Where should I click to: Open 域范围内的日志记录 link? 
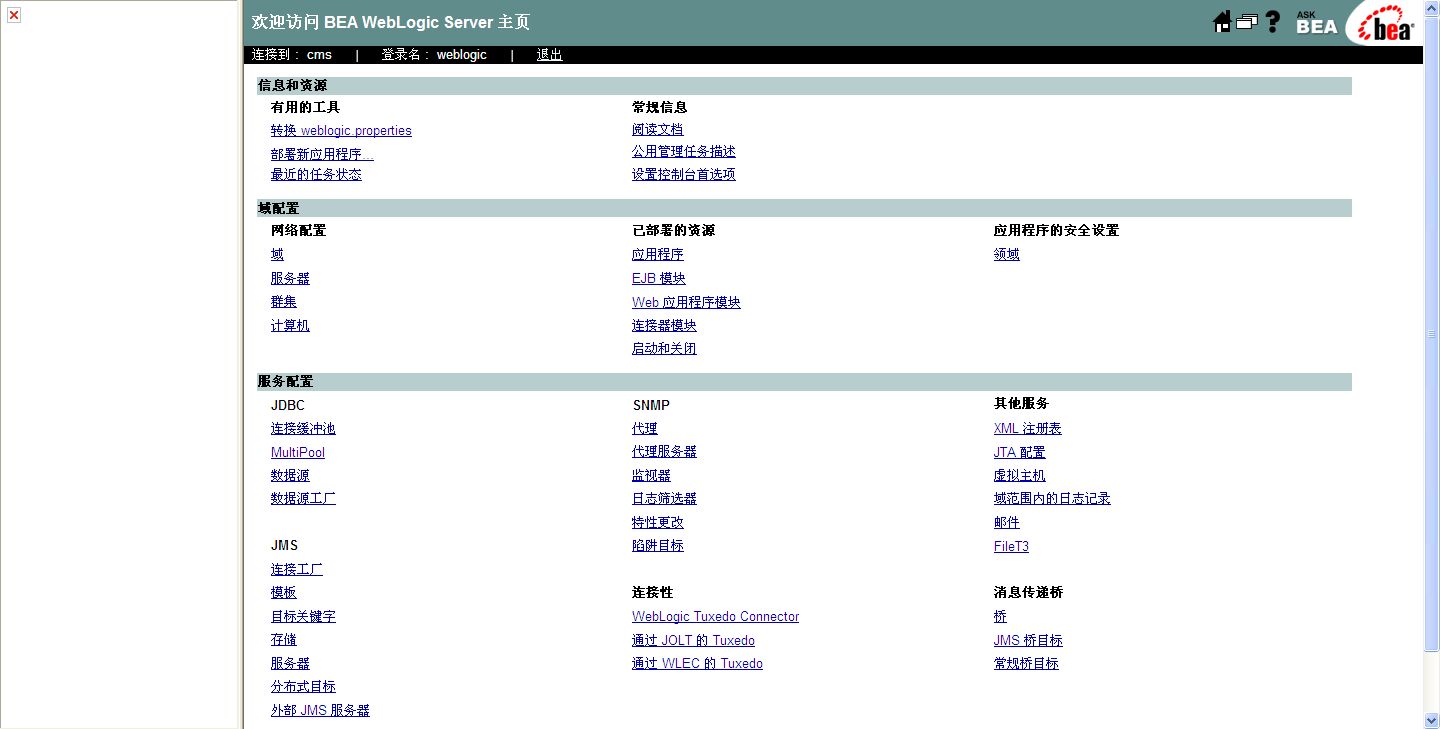click(x=1052, y=499)
